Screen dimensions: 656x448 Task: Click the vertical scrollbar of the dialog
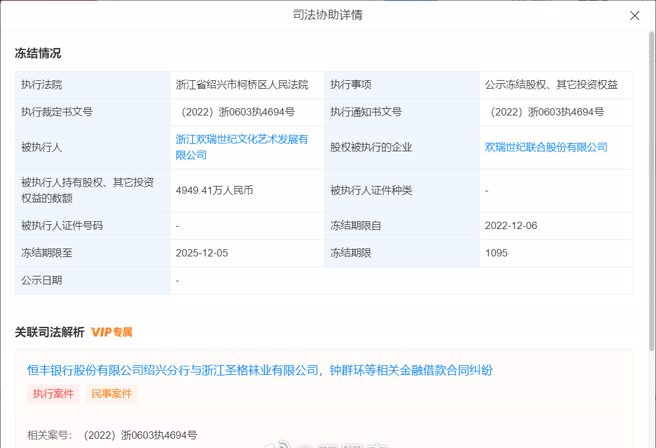point(651,190)
